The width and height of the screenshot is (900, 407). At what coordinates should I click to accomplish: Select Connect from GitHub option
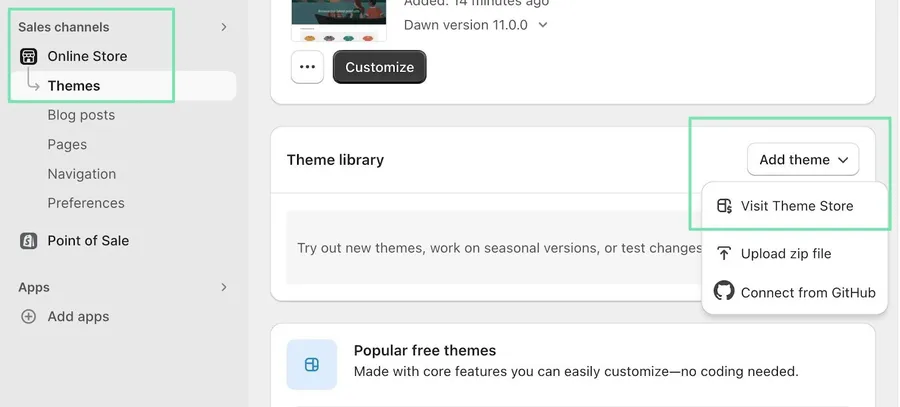(x=794, y=292)
